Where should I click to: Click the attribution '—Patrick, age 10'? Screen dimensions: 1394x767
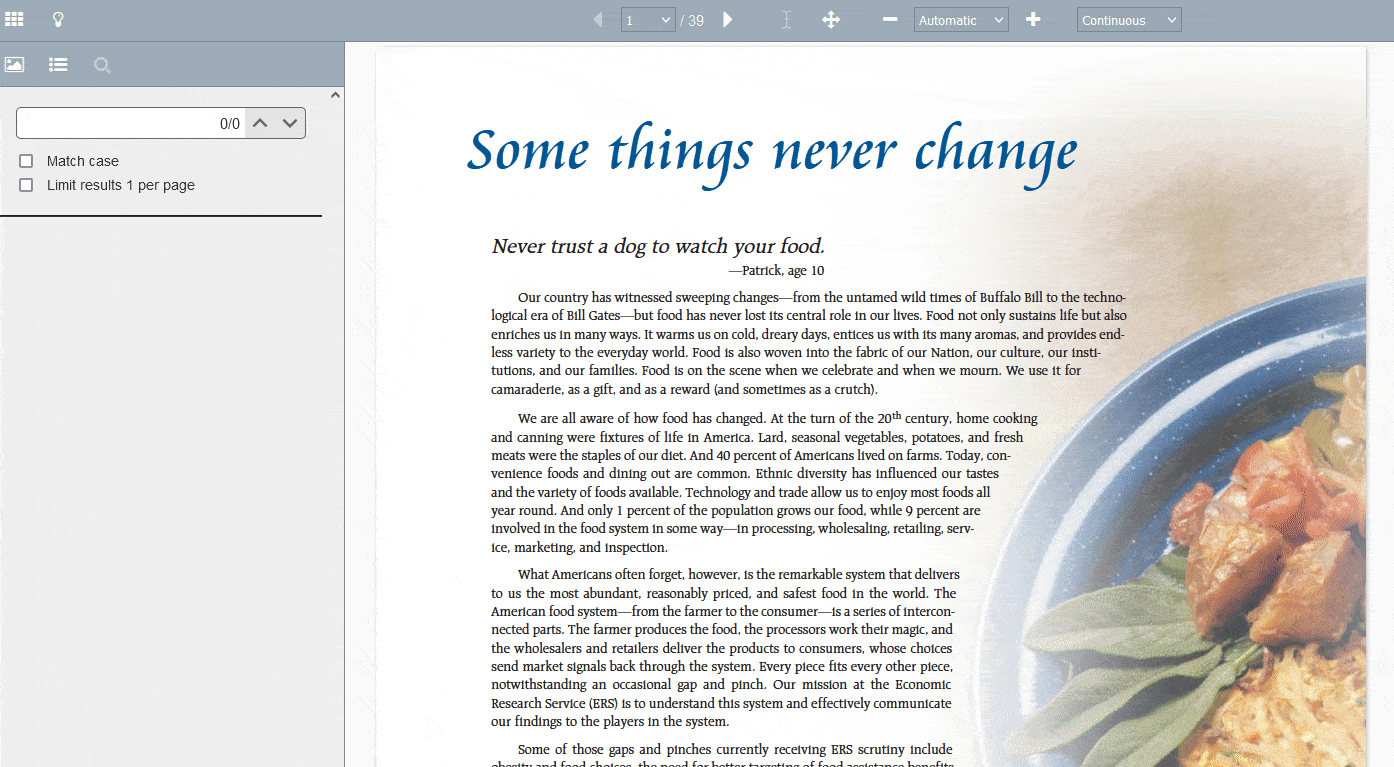776,271
